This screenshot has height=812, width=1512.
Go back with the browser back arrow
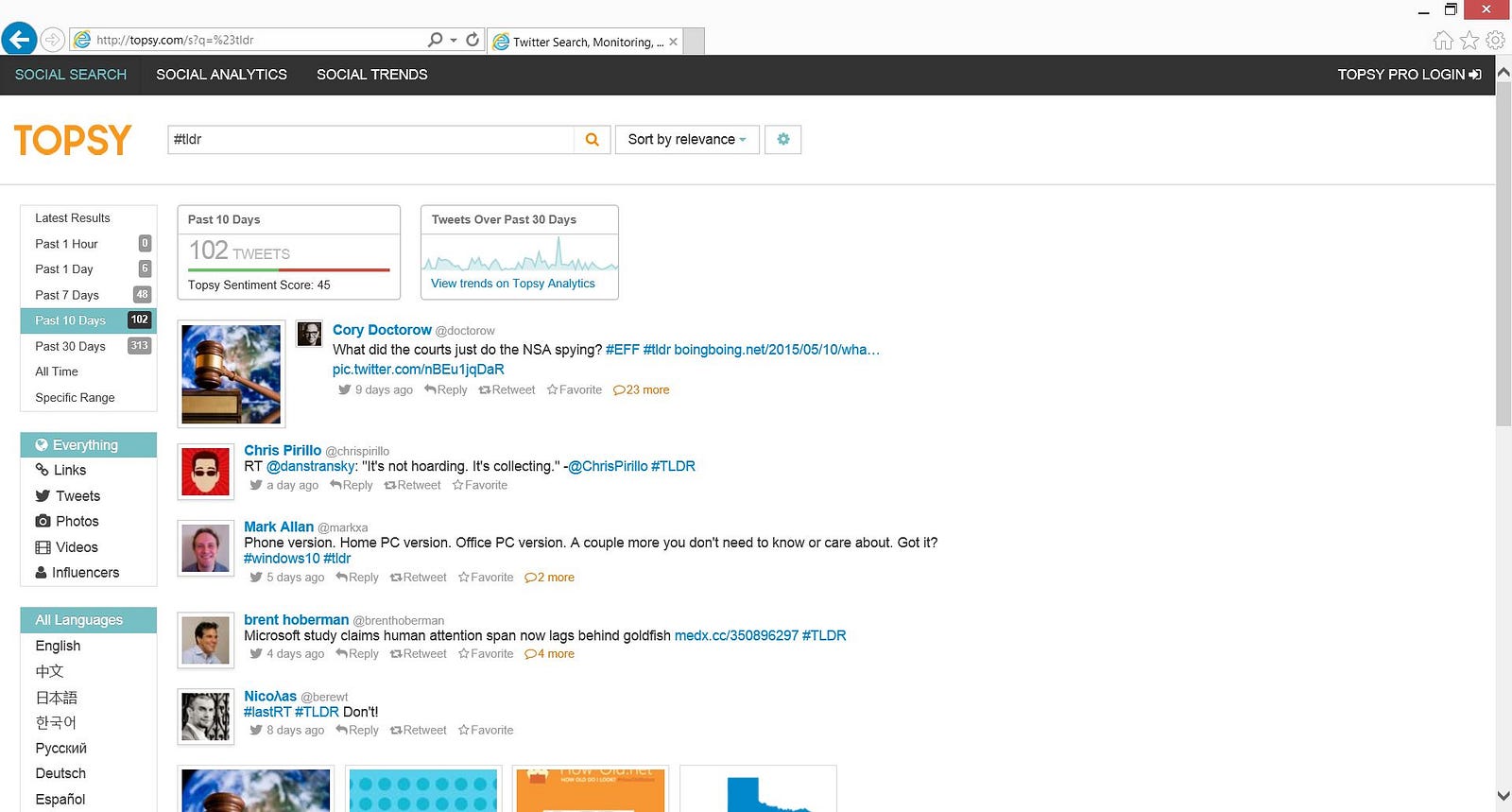point(19,40)
